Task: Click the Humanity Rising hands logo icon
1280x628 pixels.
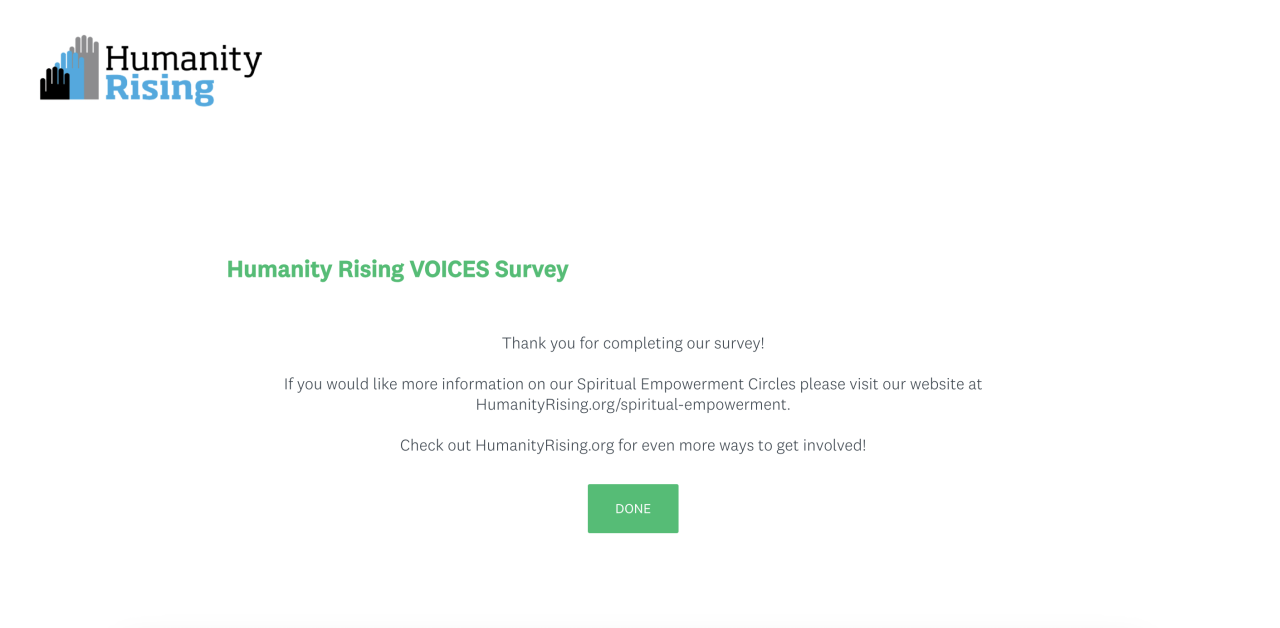Action: point(70,69)
